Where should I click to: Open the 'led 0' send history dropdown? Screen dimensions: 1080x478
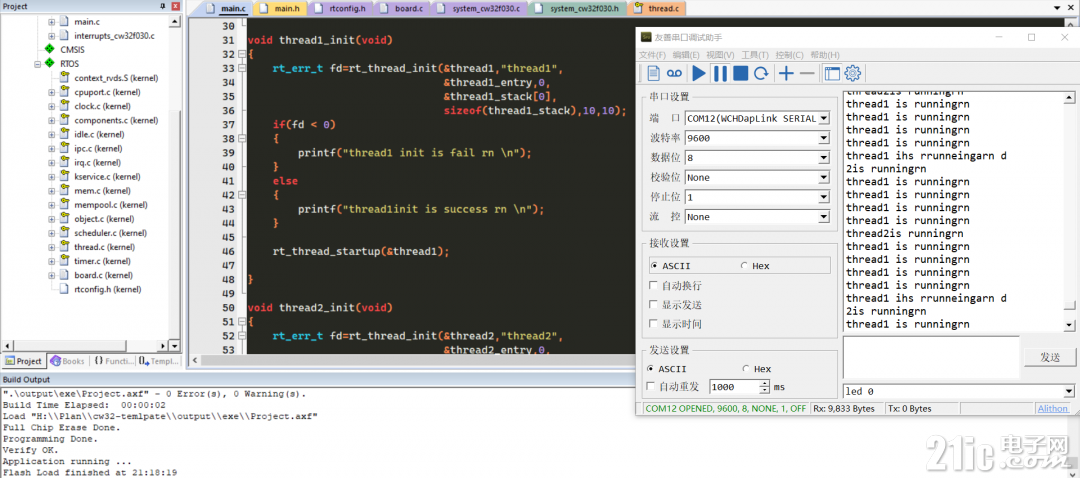(x=1069, y=392)
